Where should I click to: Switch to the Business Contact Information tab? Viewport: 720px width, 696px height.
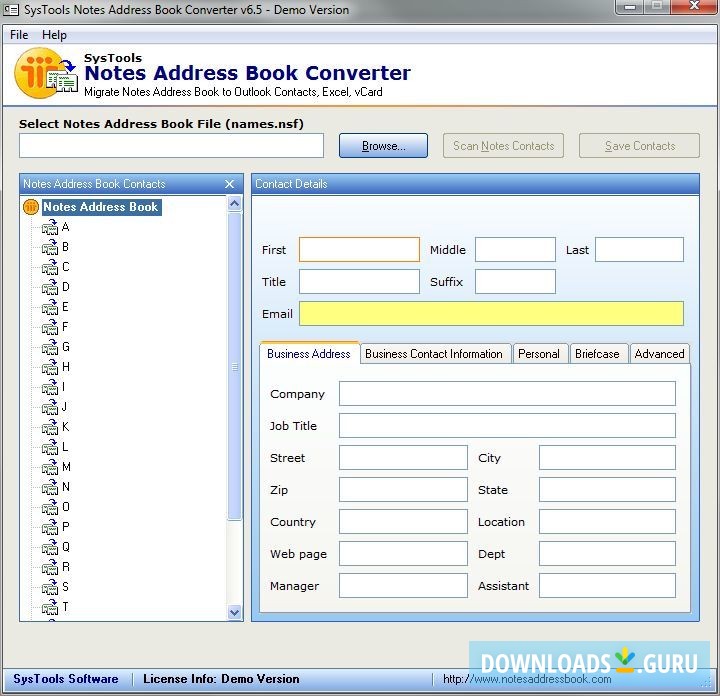click(x=435, y=354)
